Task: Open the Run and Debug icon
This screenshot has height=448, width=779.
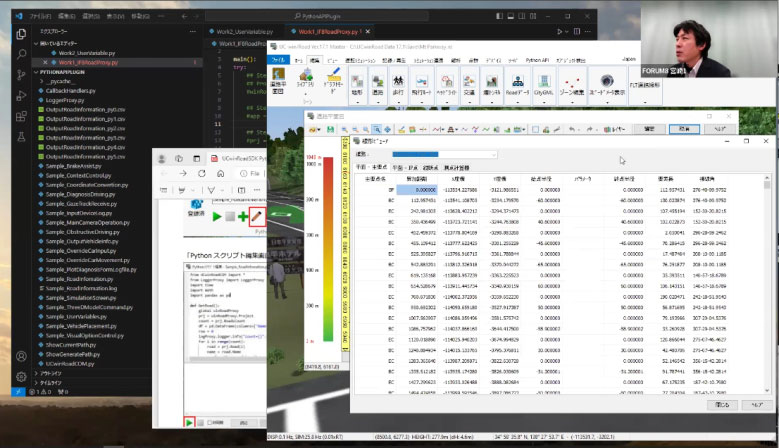Action: (20, 96)
